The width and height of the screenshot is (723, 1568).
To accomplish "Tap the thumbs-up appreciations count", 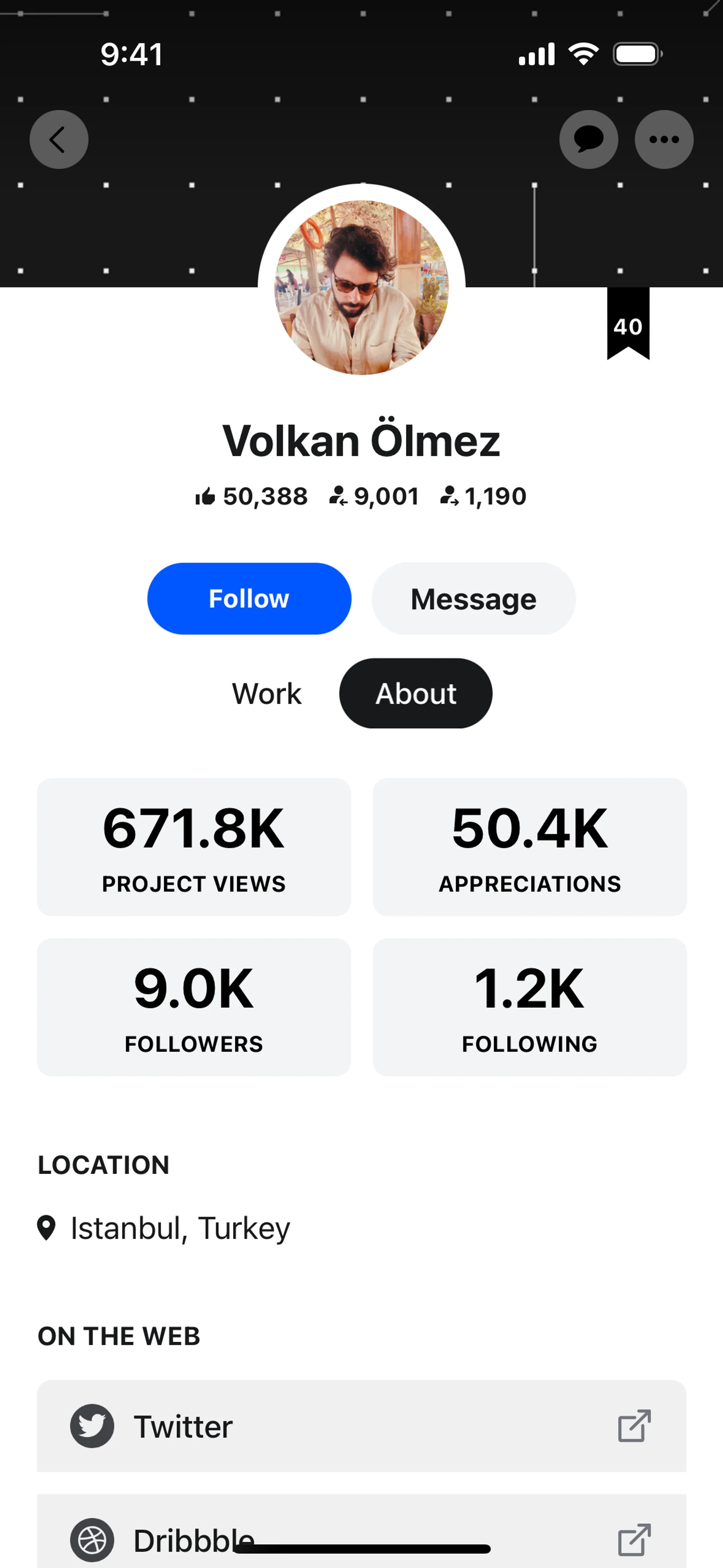I will [251, 496].
